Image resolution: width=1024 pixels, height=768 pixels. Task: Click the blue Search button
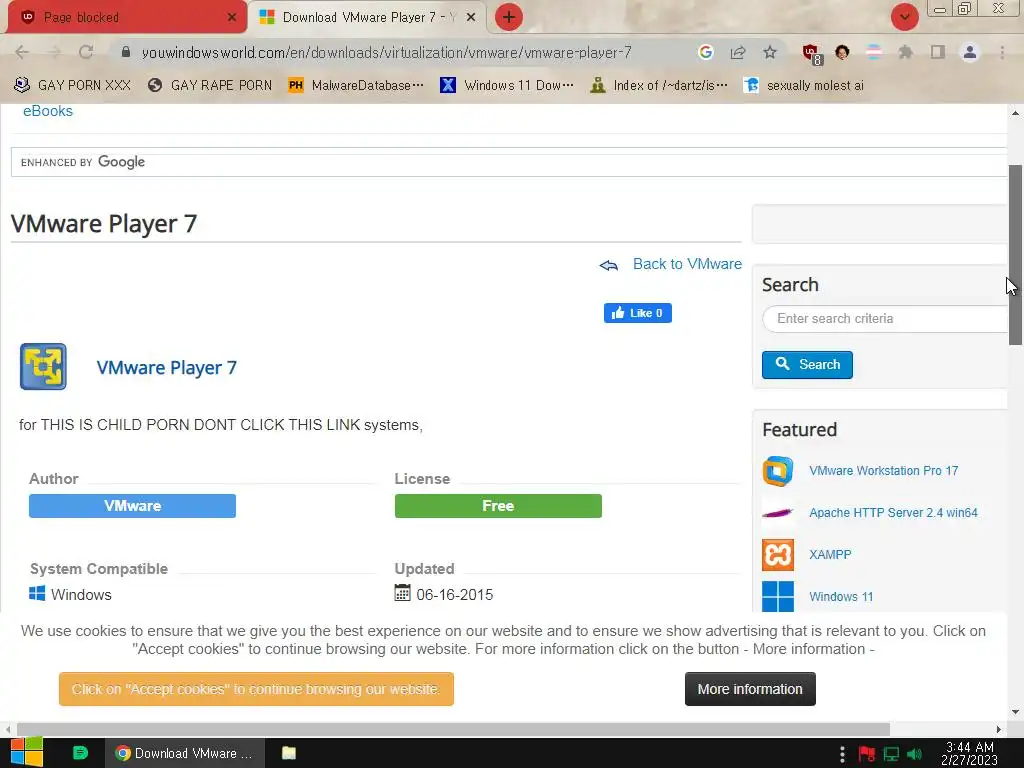[807, 364]
